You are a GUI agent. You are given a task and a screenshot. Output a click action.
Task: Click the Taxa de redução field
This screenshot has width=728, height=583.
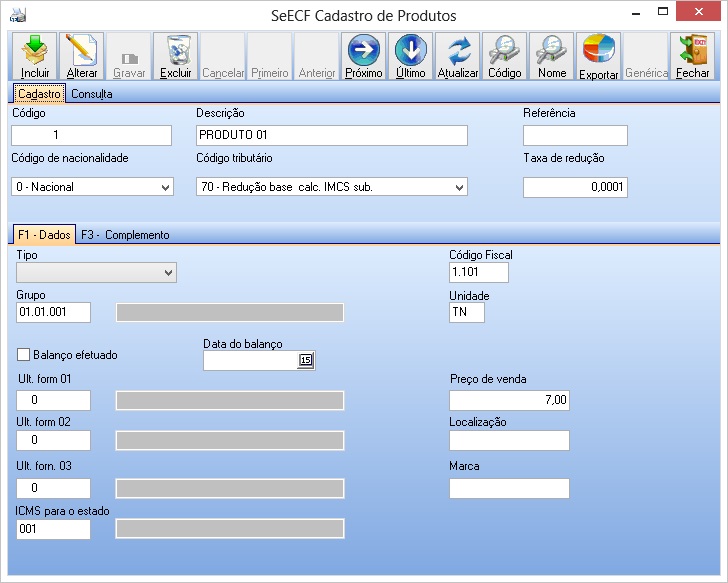(x=575, y=187)
